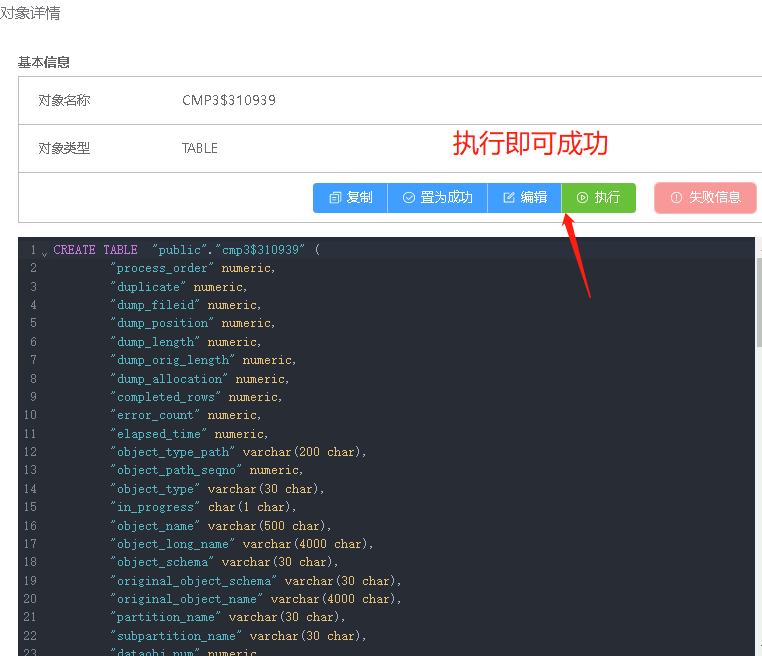762x656 pixels.
Task: Click the check-circle icon on 置为成功
Action: click(409, 198)
